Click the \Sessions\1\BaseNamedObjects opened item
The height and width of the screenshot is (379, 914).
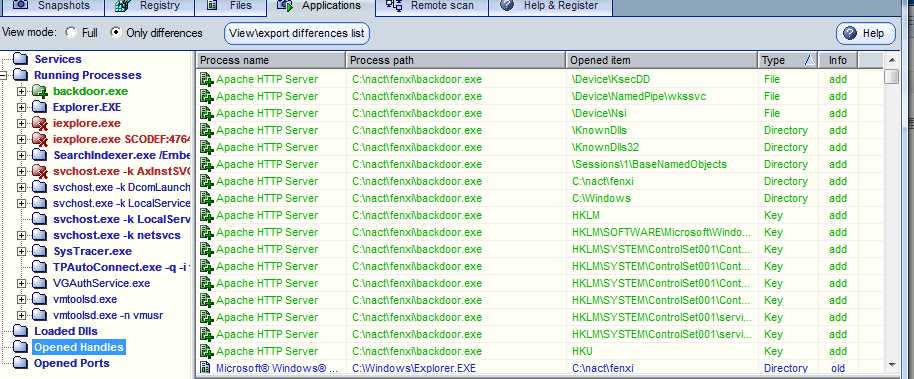649,164
